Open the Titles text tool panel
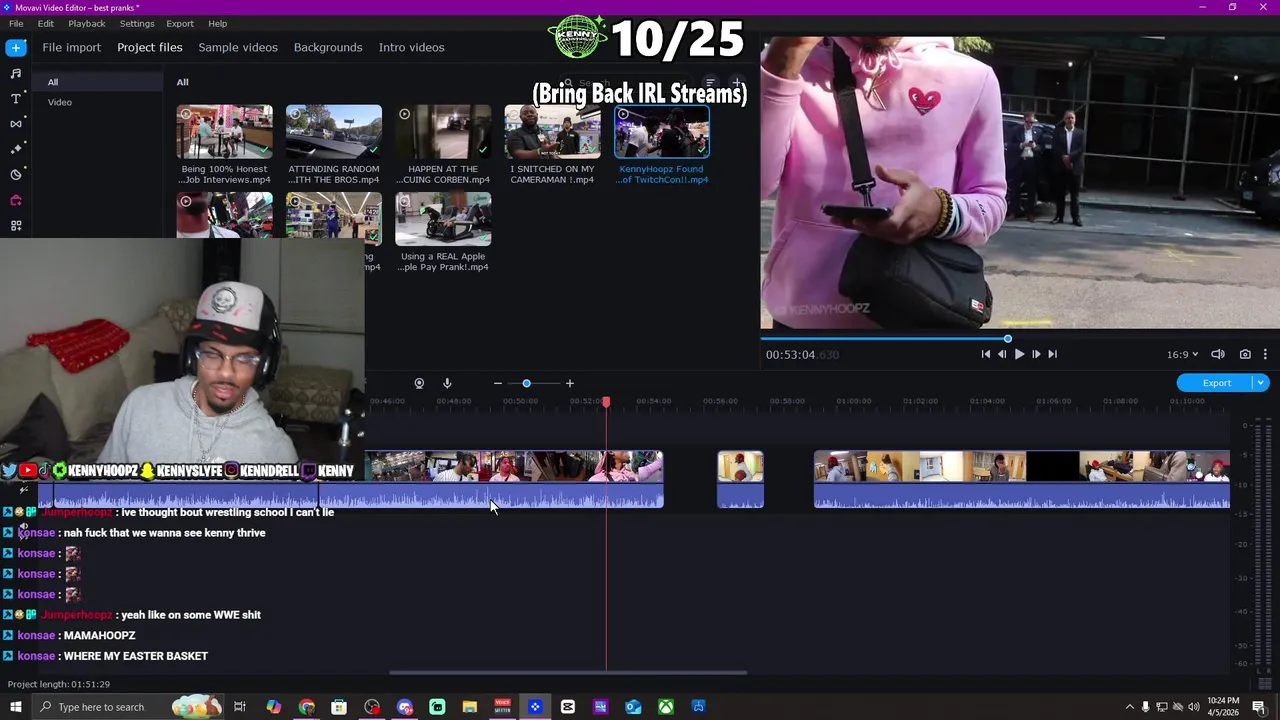 pos(16,98)
